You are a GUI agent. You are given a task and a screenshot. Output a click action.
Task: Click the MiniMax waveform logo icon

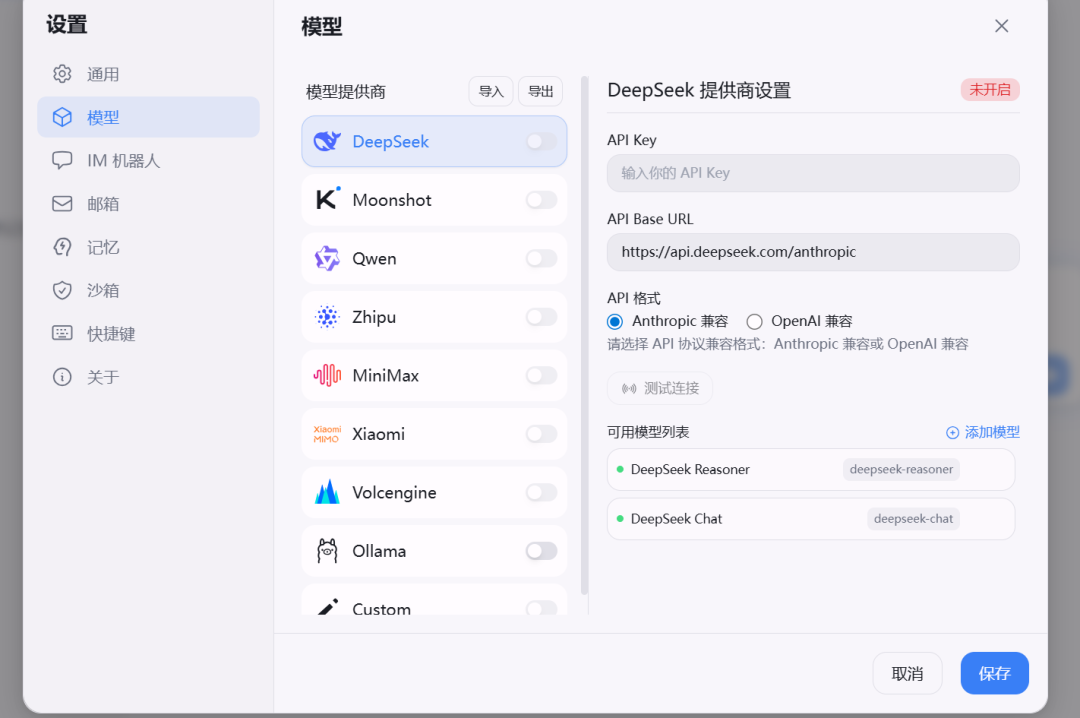coord(327,376)
